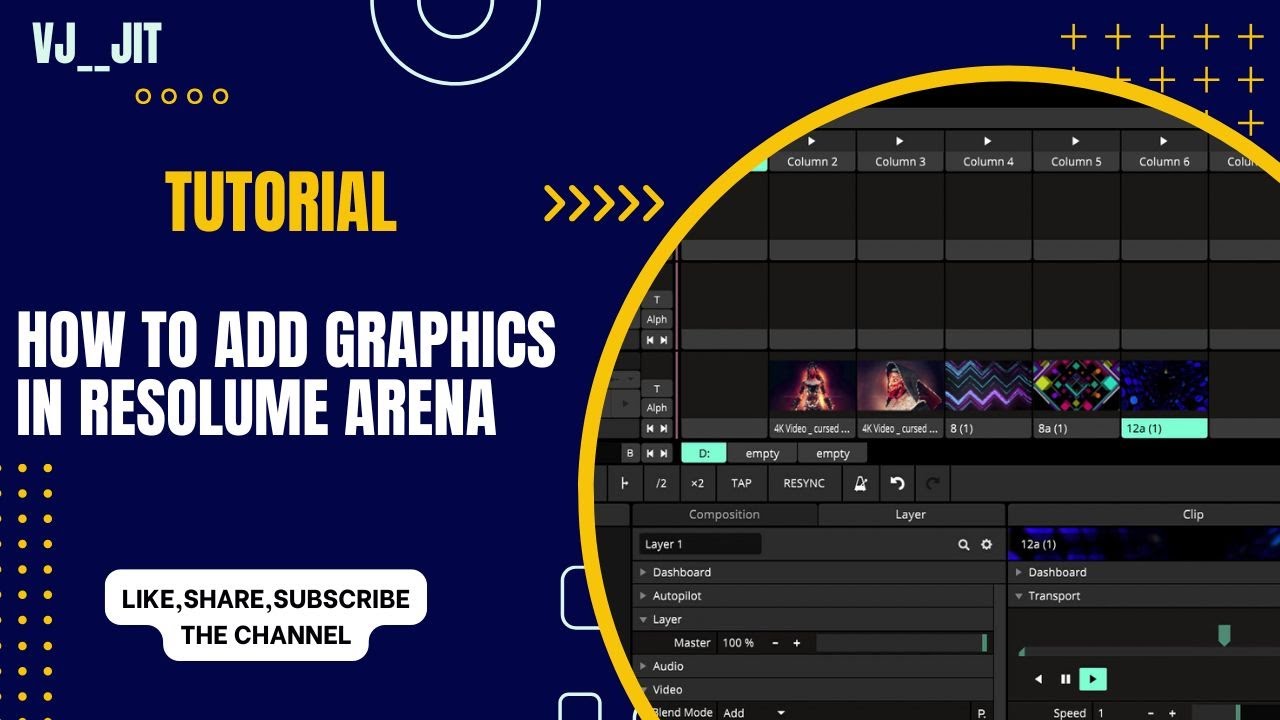Click the Master 100 % value
Screen dimensions: 1280x720
(x=738, y=643)
